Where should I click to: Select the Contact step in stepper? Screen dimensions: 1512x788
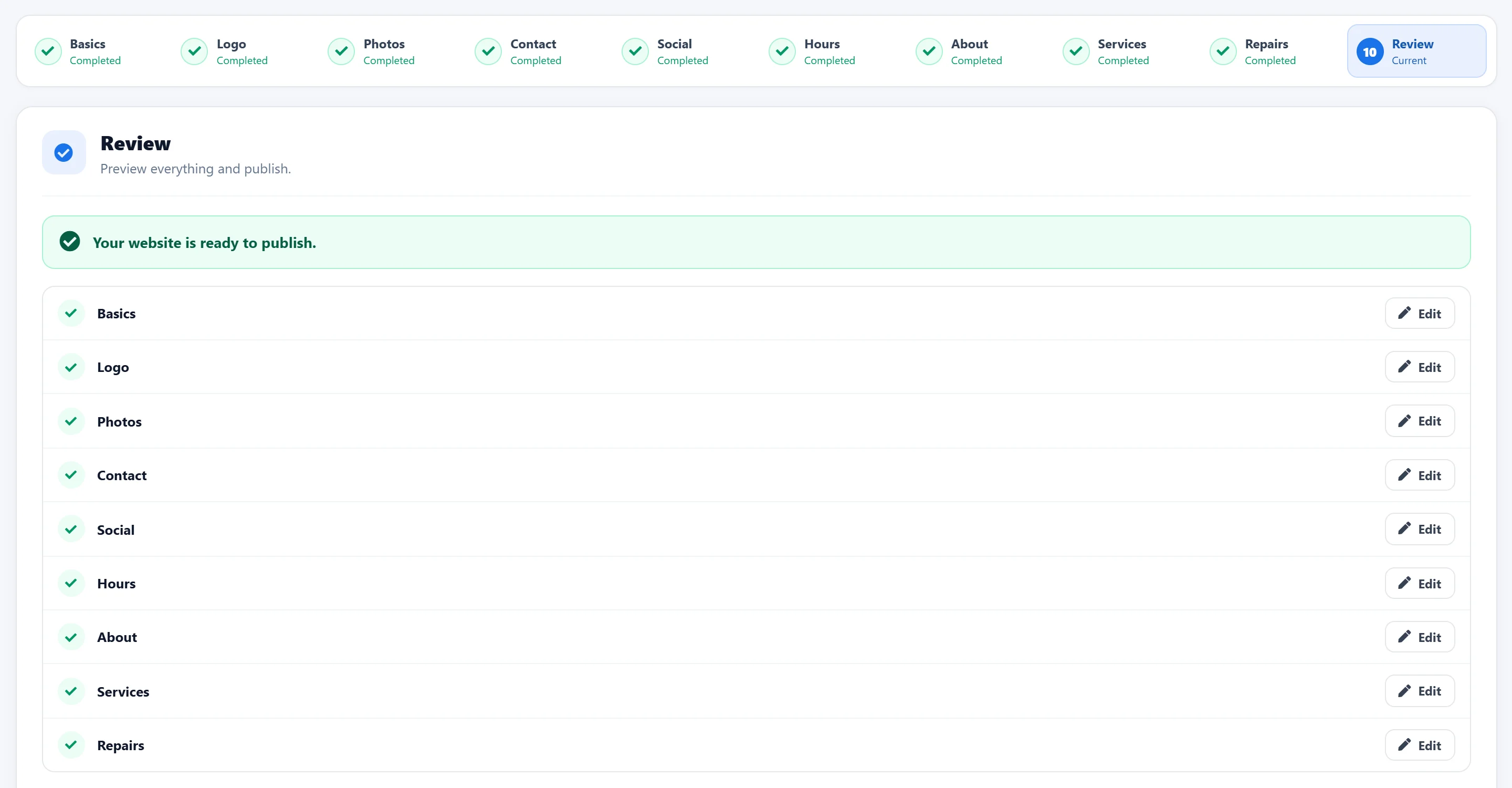click(x=535, y=51)
